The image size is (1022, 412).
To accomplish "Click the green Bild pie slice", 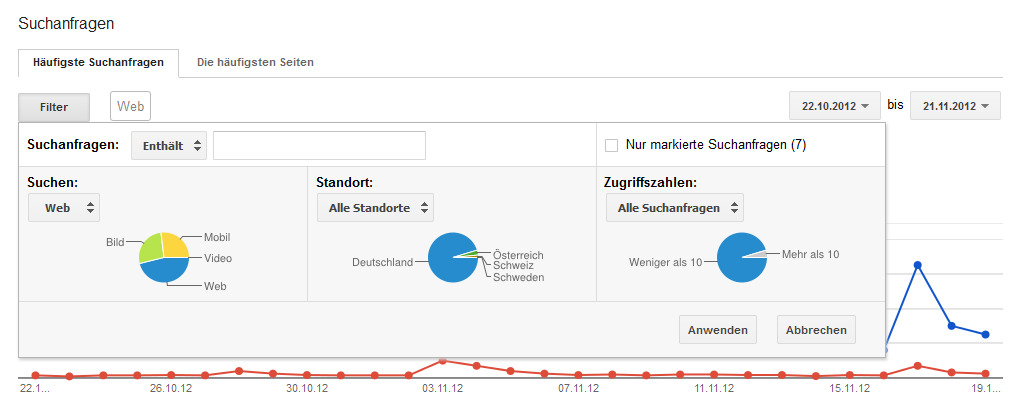I will 151,248.
